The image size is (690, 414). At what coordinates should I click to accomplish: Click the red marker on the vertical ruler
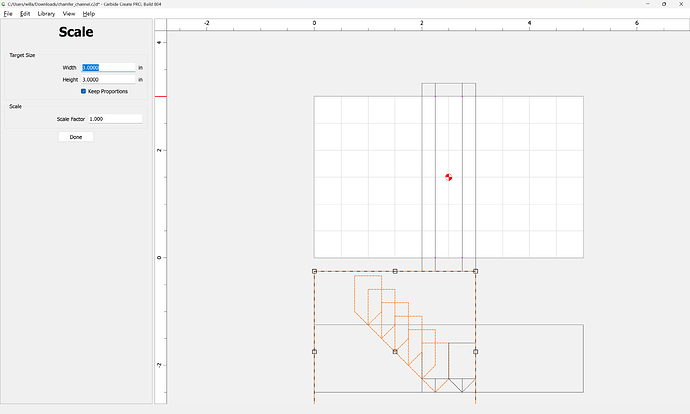[x=159, y=97]
